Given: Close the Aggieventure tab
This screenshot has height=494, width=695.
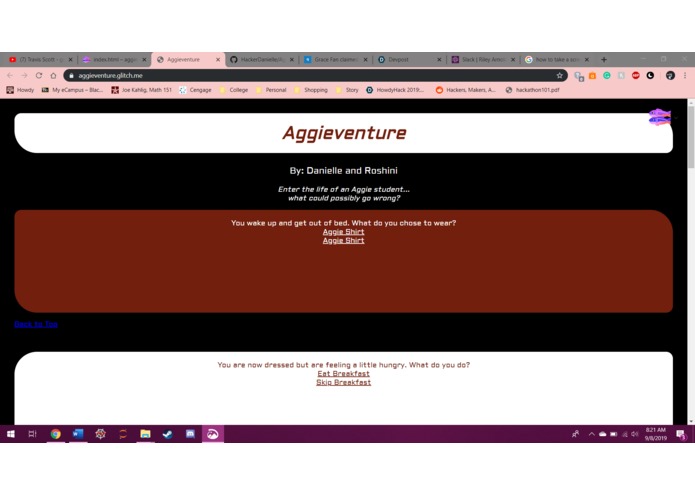Looking at the screenshot, I should tap(218, 59).
